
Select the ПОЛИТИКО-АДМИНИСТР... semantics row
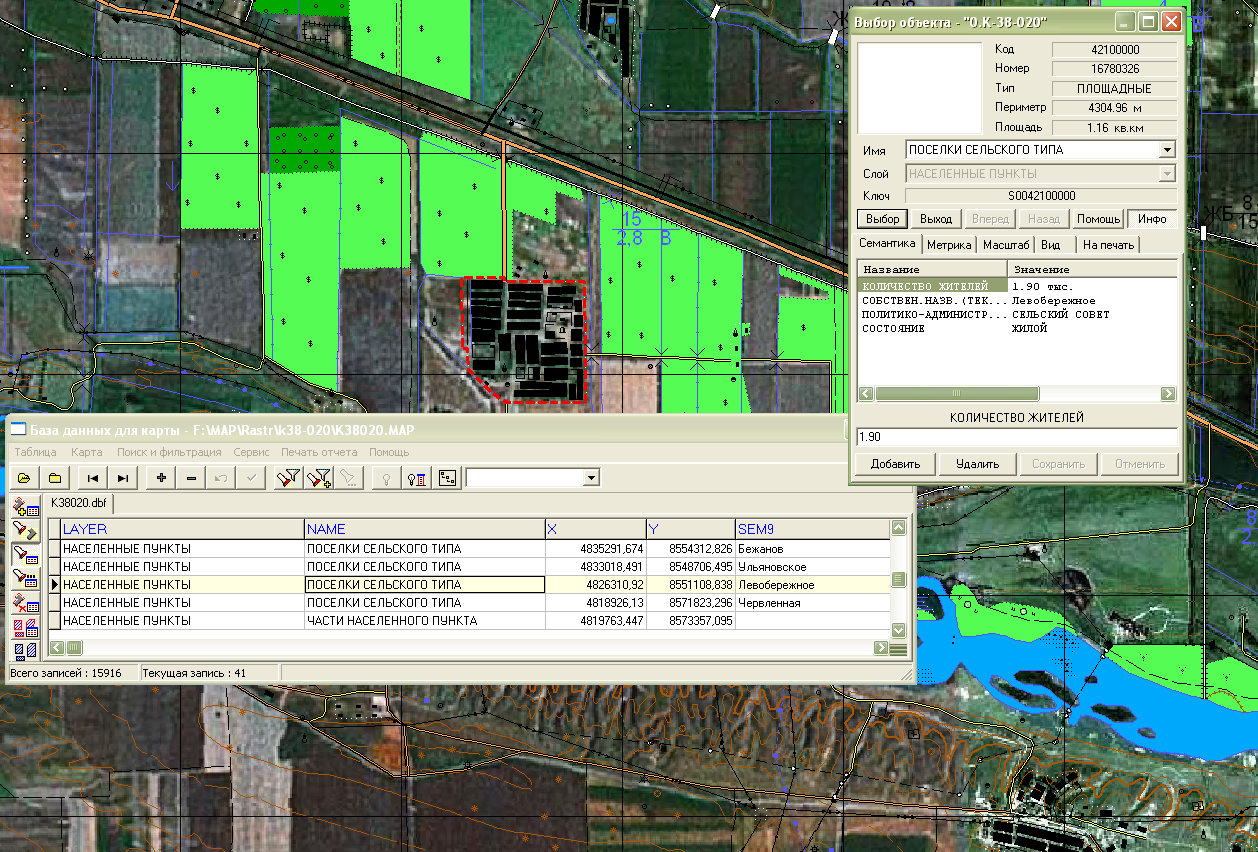(x=1017, y=314)
